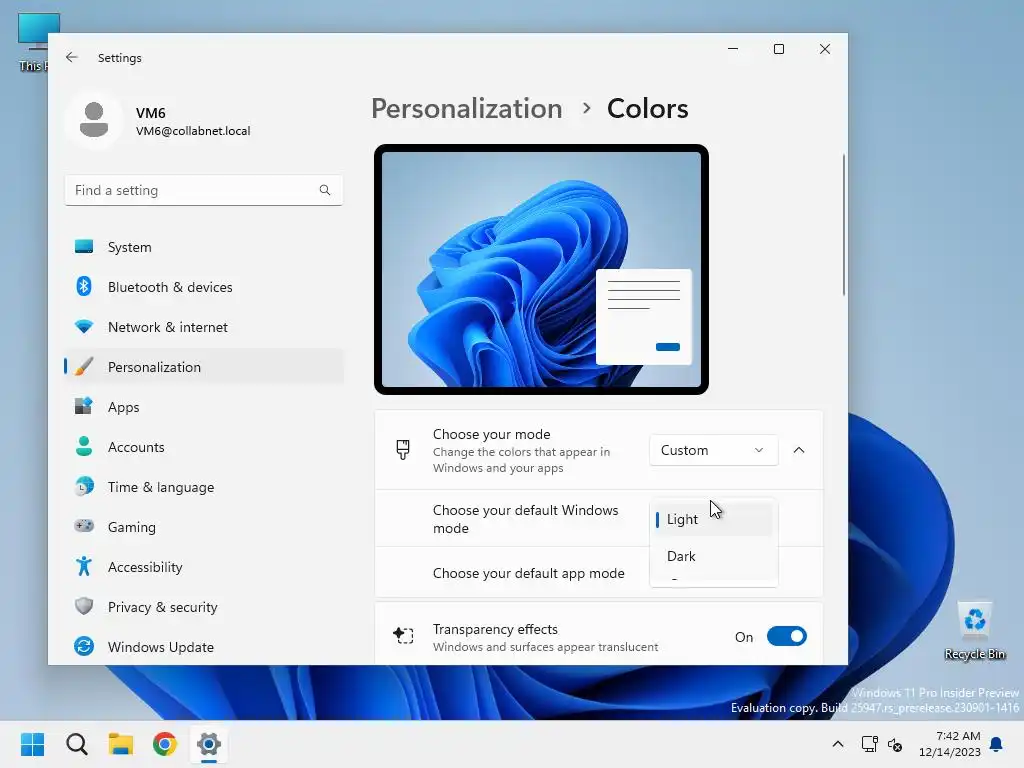Screen dimensions: 1024x768
Task: Open File Explorer from the taskbar
Action: [121, 744]
